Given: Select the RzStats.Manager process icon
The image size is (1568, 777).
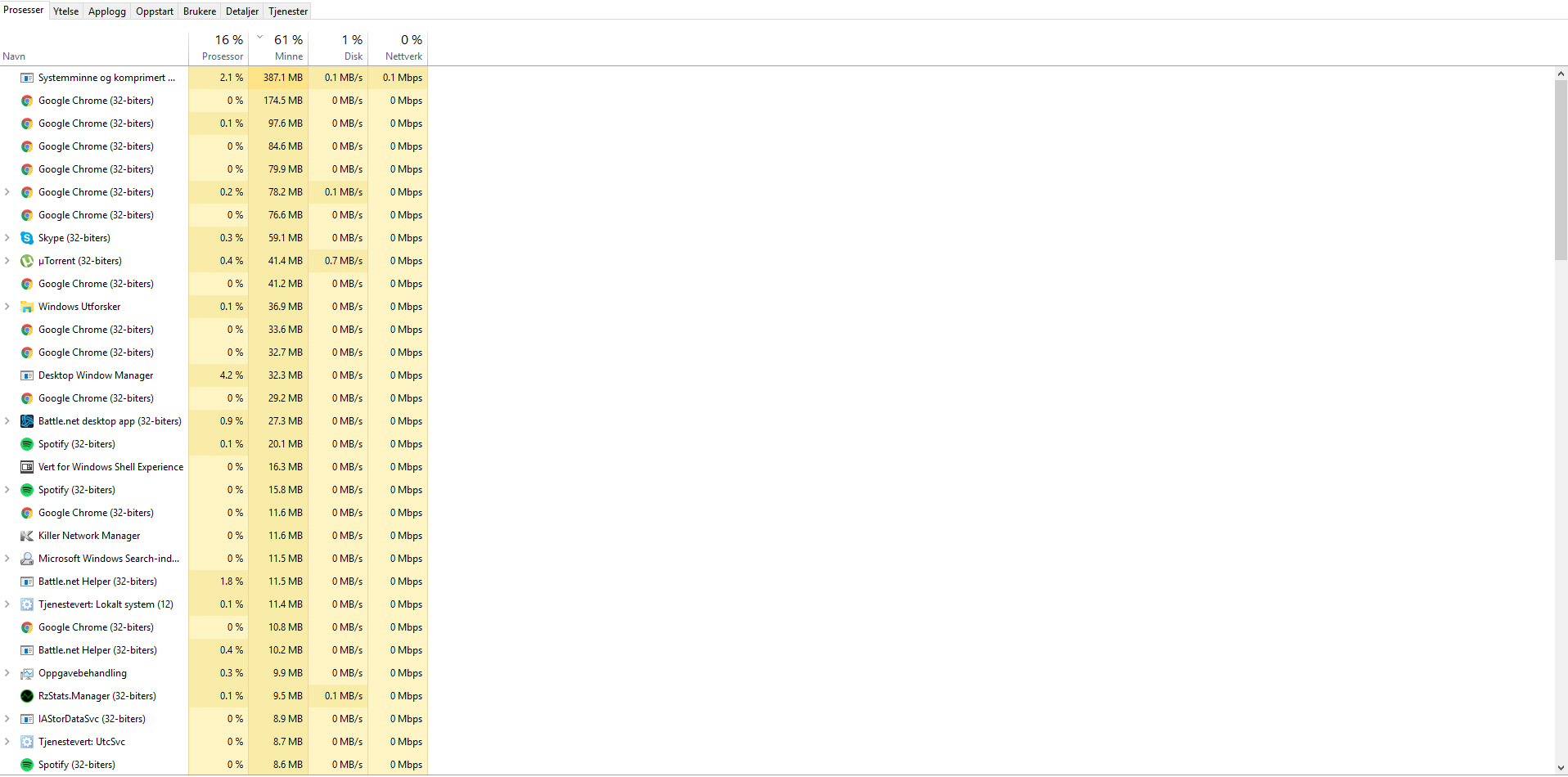Looking at the screenshot, I should pos(27,696).
